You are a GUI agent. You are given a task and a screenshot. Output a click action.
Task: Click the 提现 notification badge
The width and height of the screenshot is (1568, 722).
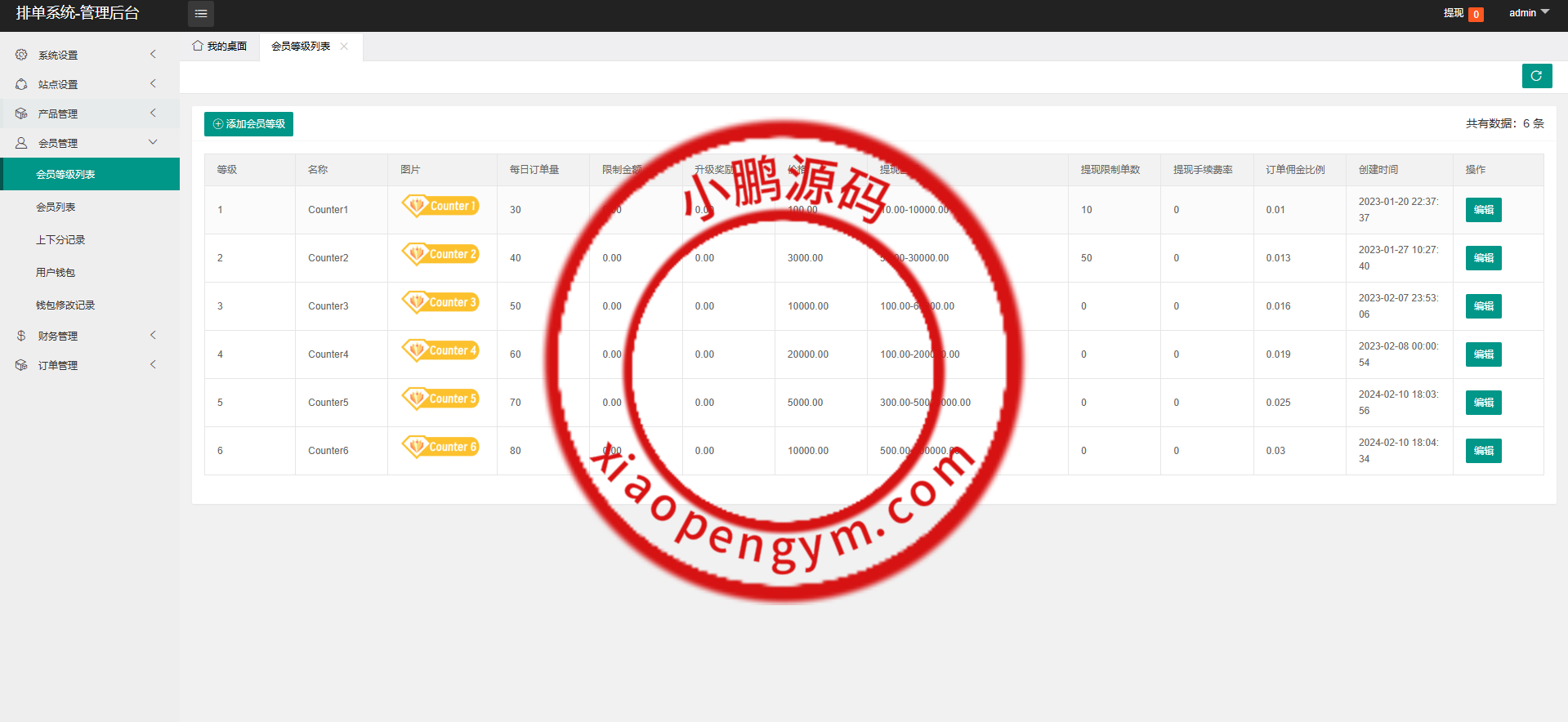click(1476, 14)
